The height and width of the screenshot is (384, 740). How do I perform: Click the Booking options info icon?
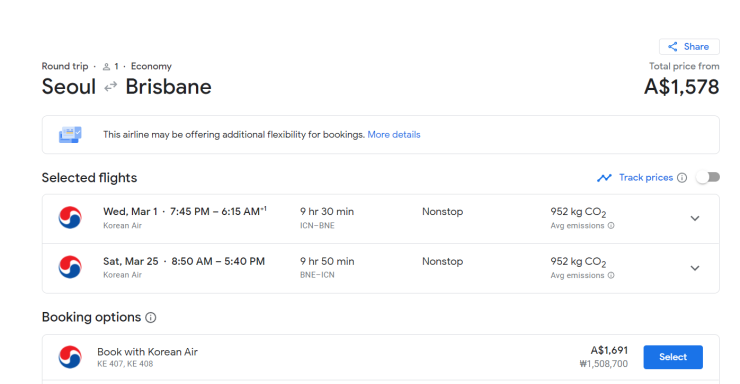click(151, 317)
